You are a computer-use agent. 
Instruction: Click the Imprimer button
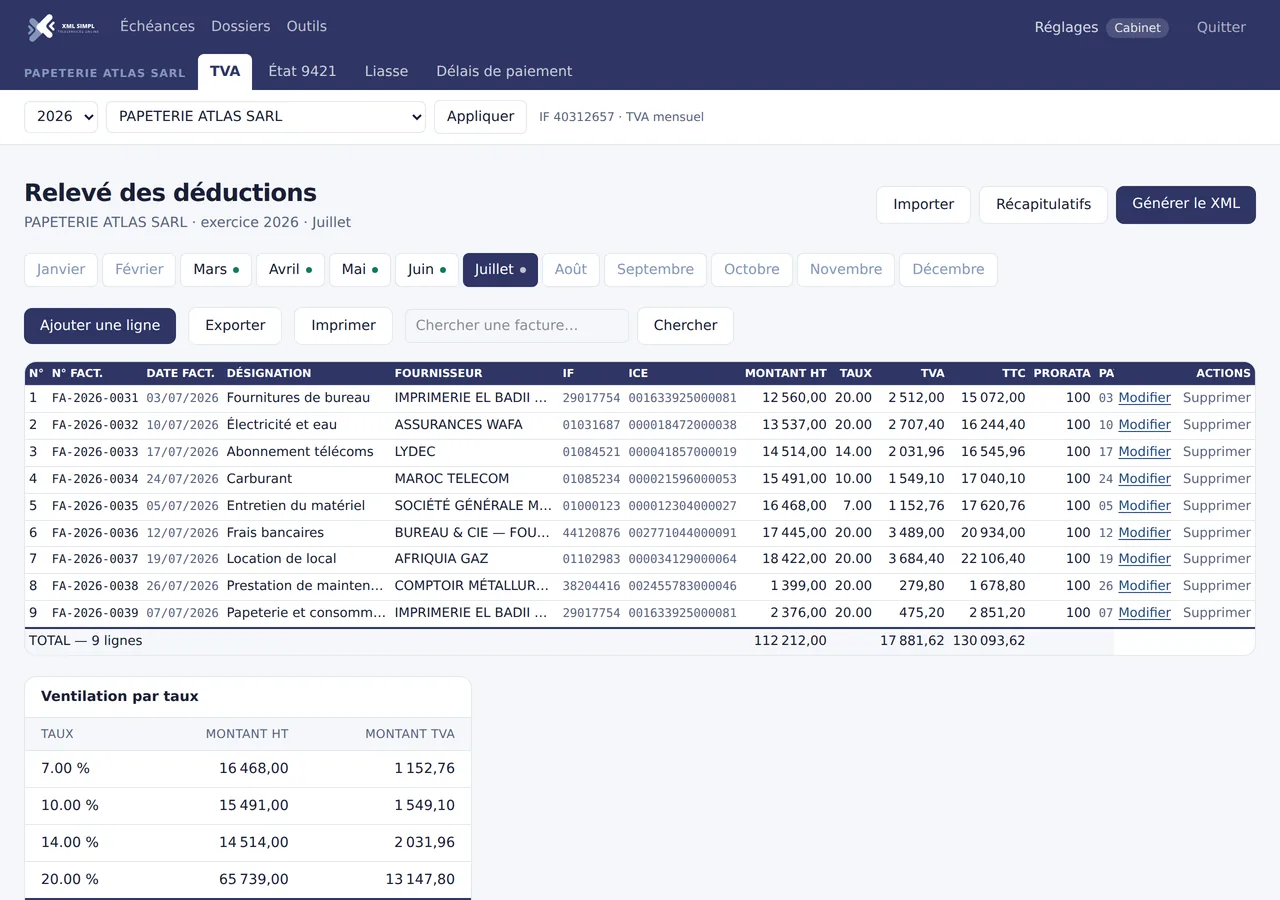click(343, 326)
